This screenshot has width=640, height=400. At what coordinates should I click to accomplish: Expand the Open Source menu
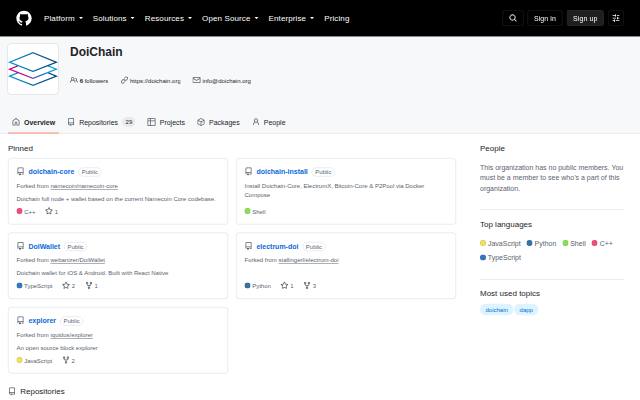click(230, 18)
